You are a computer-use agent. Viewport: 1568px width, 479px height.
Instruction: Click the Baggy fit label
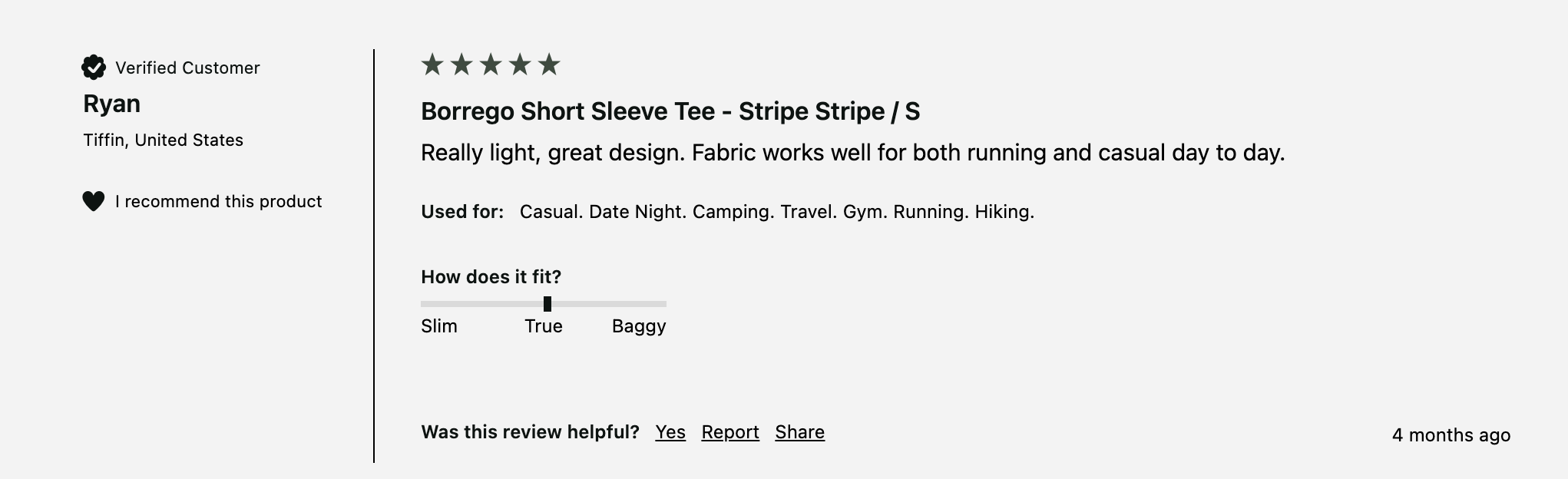639,326
